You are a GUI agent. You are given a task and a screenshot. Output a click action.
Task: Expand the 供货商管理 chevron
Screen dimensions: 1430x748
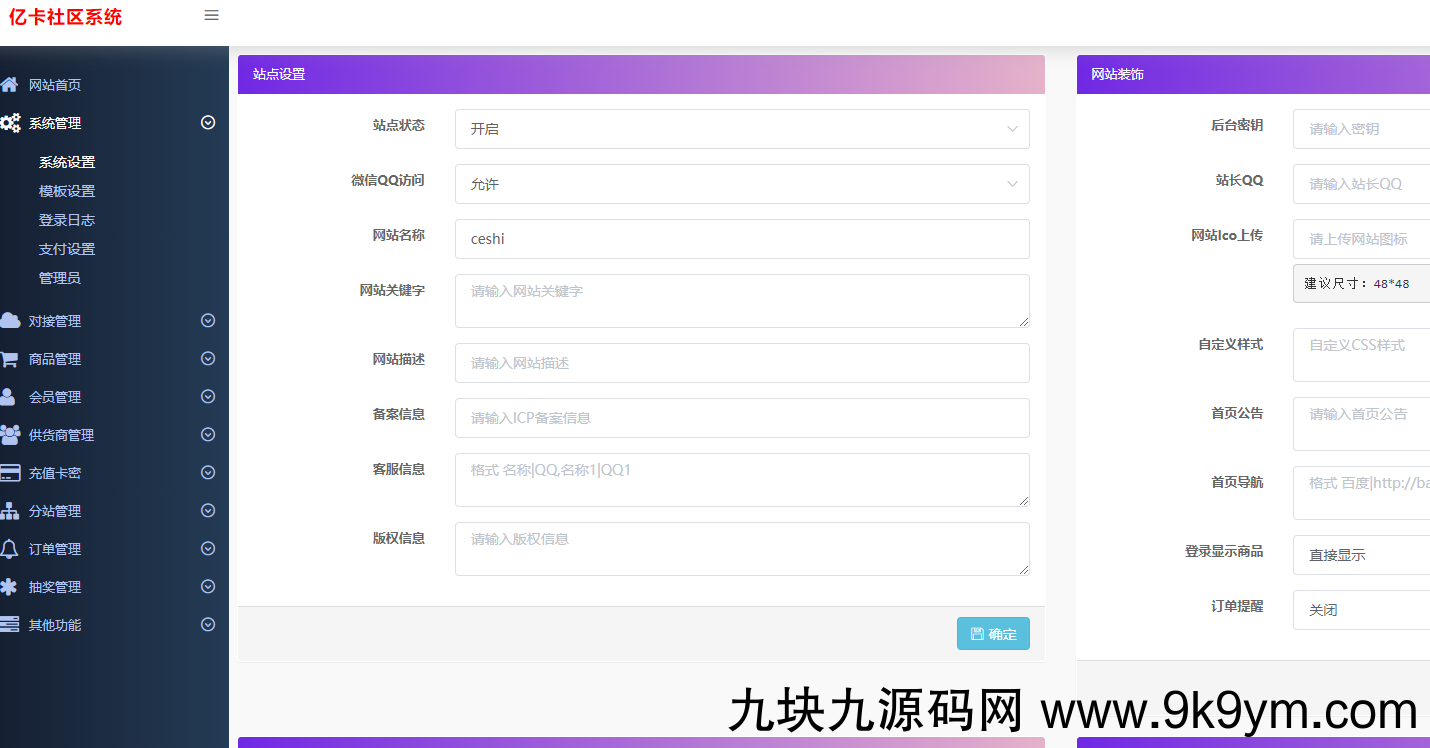pyautogui.click(x=208, y=435)
